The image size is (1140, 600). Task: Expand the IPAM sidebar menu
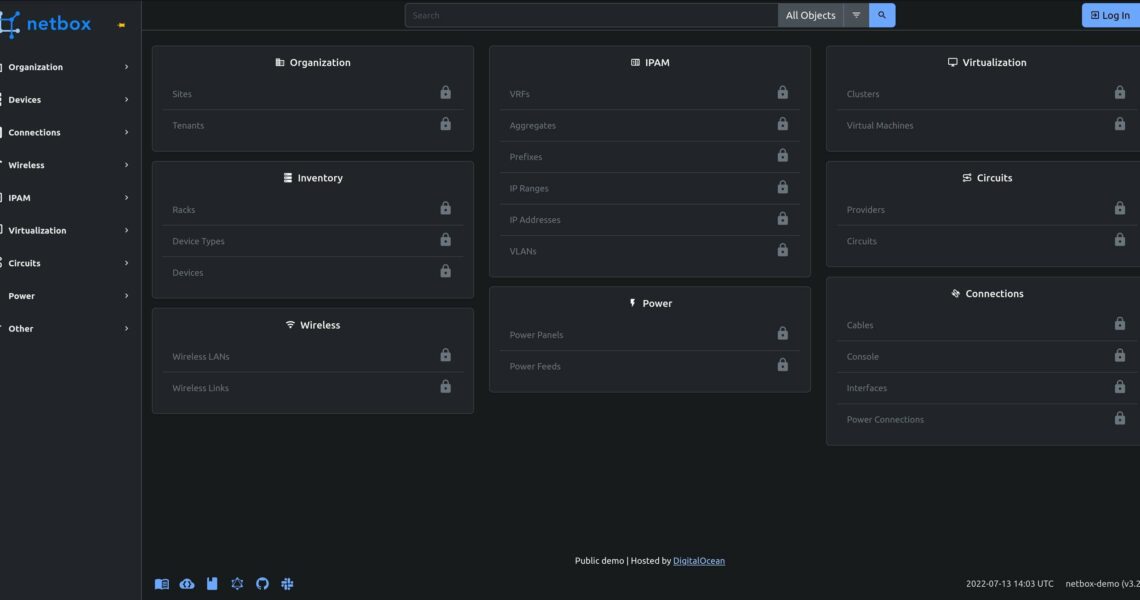[66, 198]
